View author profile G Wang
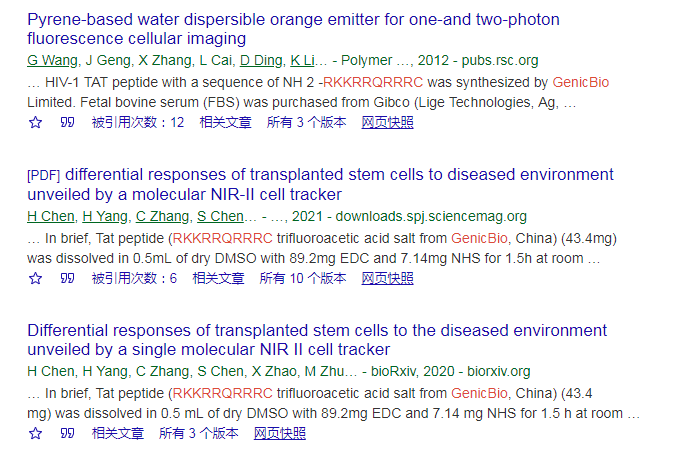The width and height of the screenshot is (690, 453). 52,60
